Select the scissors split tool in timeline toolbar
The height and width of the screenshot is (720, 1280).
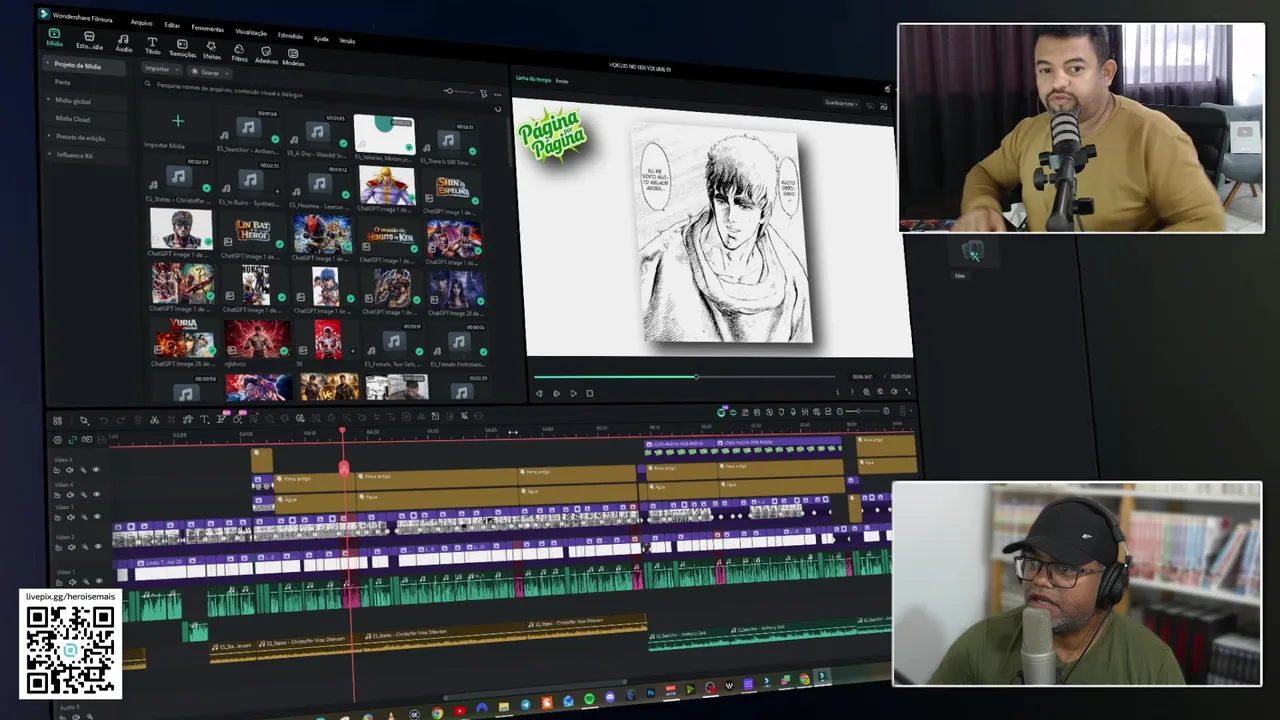coord(154,420)
